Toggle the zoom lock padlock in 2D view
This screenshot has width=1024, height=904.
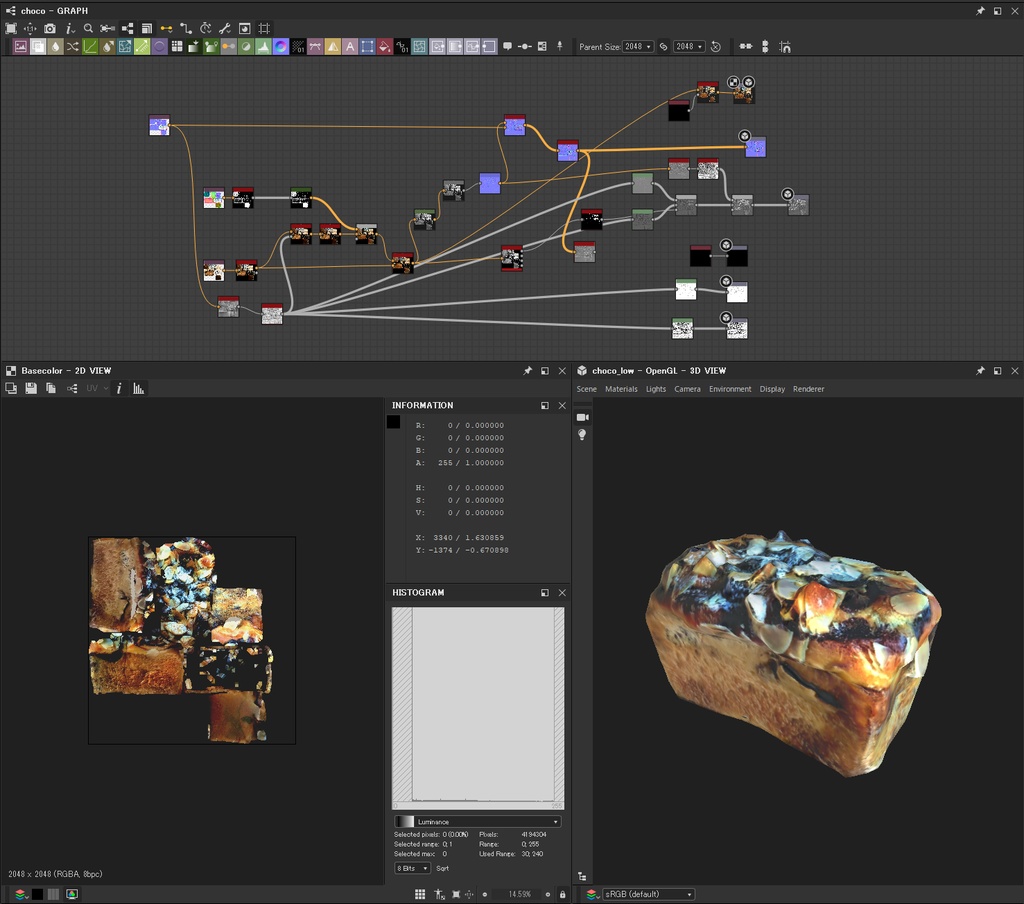(562, 894)
